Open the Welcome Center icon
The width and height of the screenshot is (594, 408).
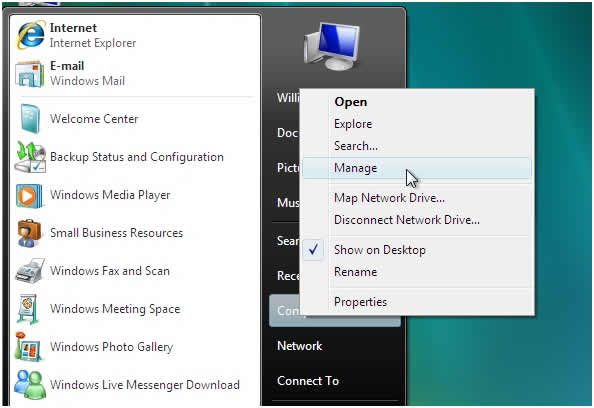30,119
